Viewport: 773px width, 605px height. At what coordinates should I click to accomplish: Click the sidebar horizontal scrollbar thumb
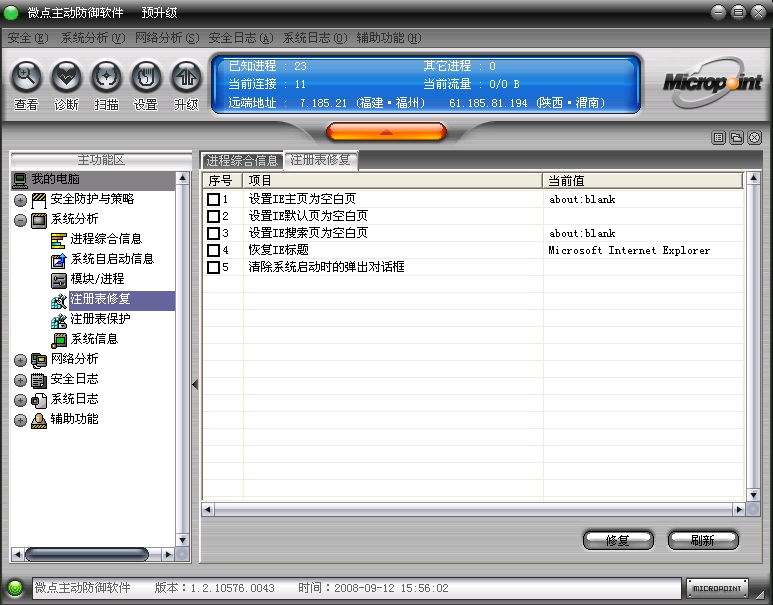87,554
